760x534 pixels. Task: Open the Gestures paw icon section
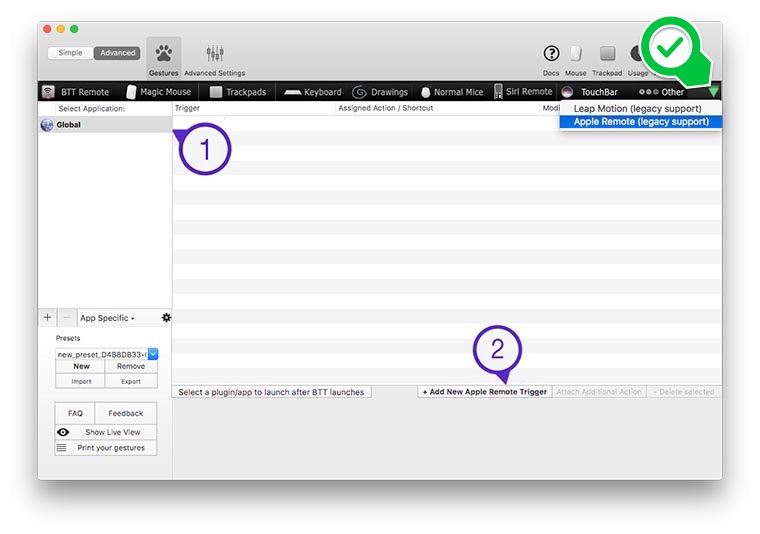click(163, 58)
